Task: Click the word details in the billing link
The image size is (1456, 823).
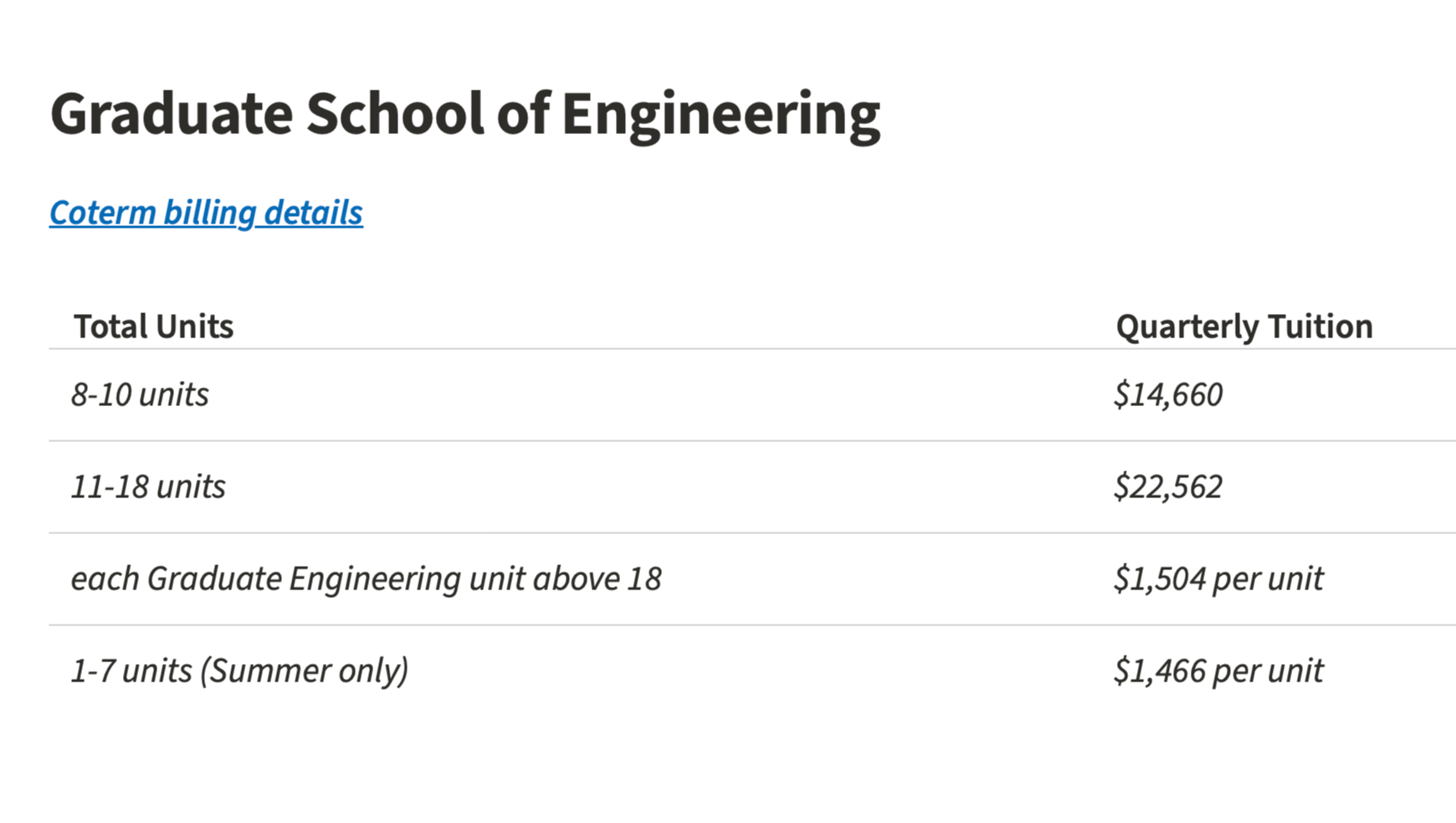Action: pyautogui.click(x=313, y=213)
